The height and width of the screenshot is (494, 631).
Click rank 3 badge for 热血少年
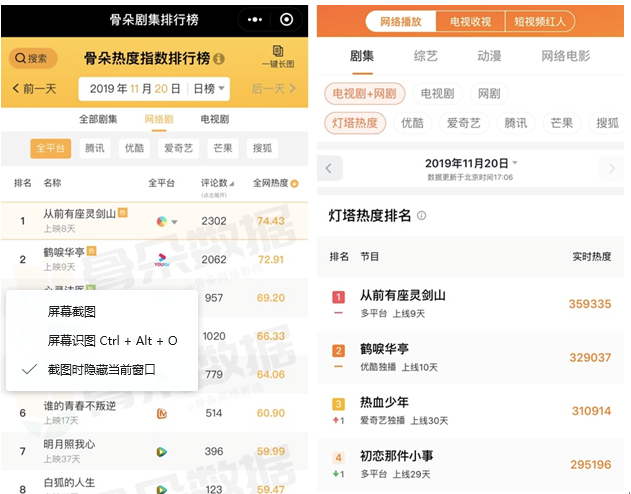point(338,404)
